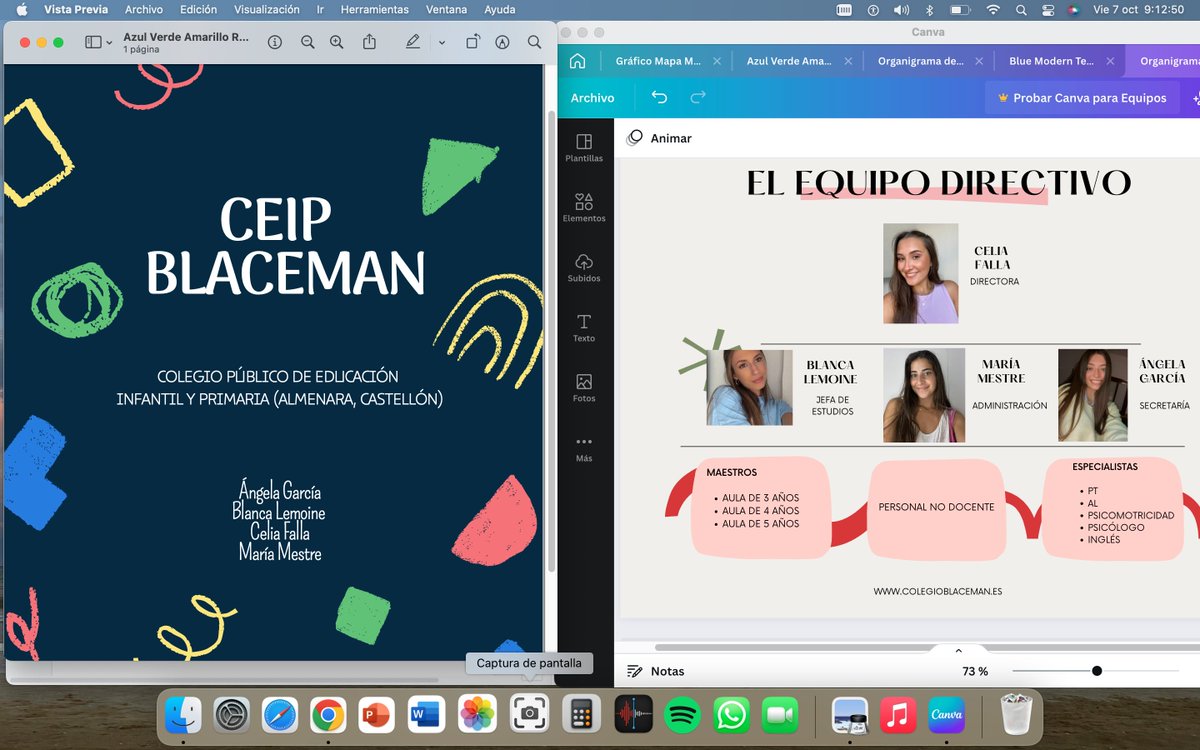Launch Microsoft Word from the Dock
The image size is (1200, 750).
427,715
